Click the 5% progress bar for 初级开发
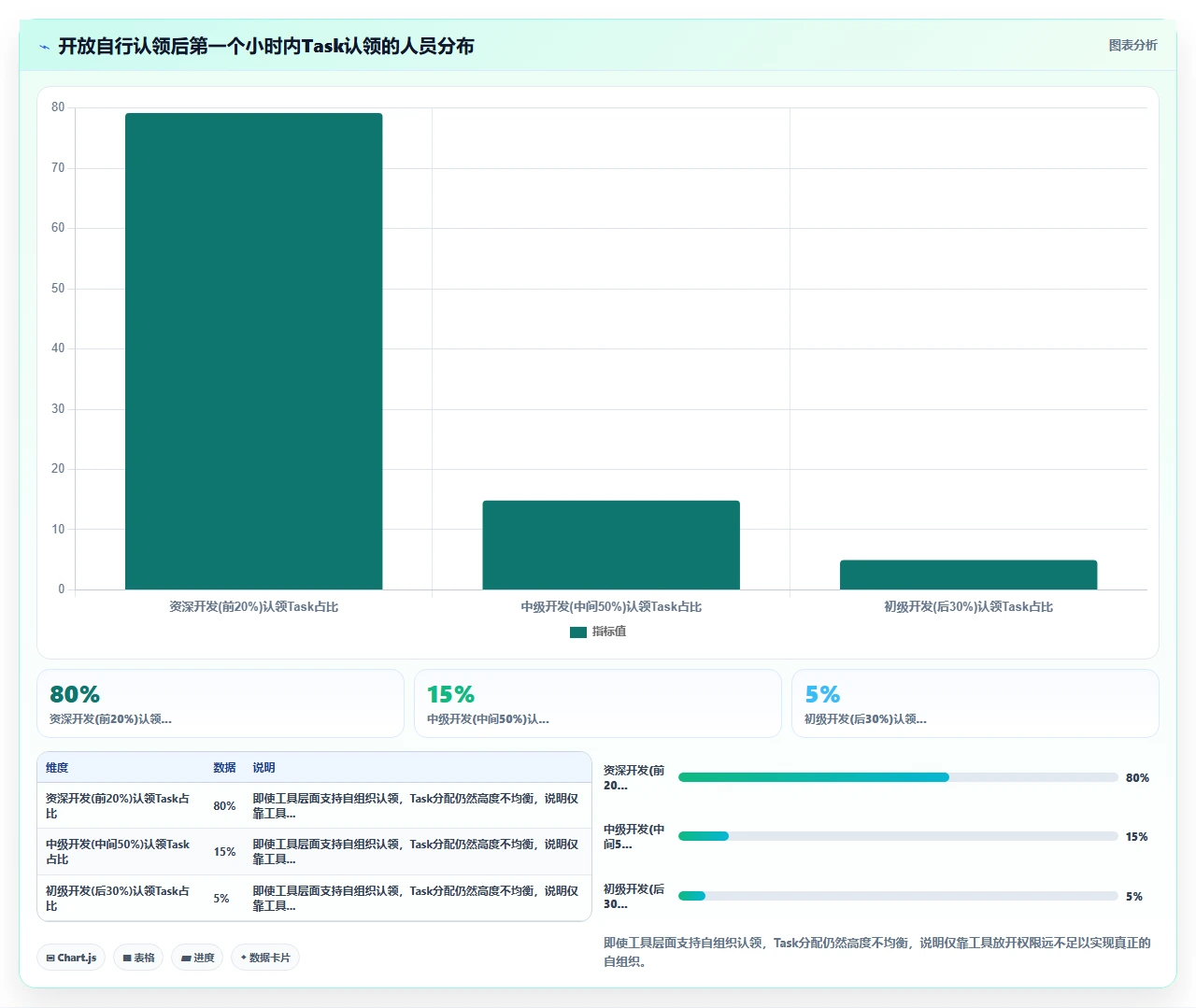 tap(898, 896)
